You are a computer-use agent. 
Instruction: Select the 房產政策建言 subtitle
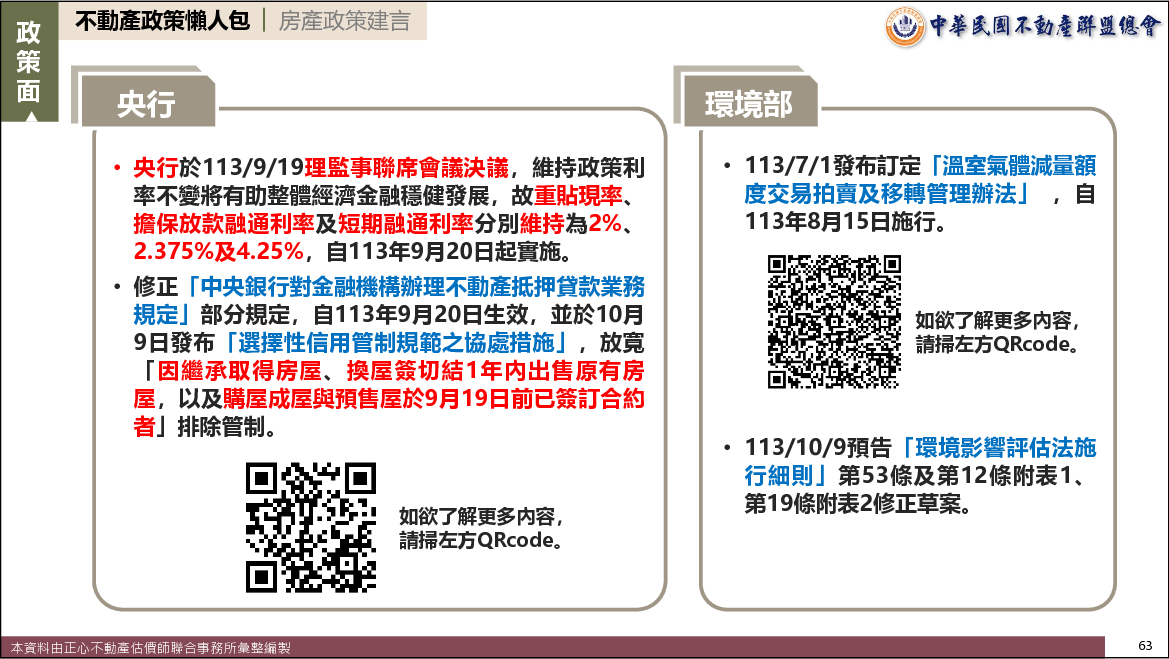344,21
